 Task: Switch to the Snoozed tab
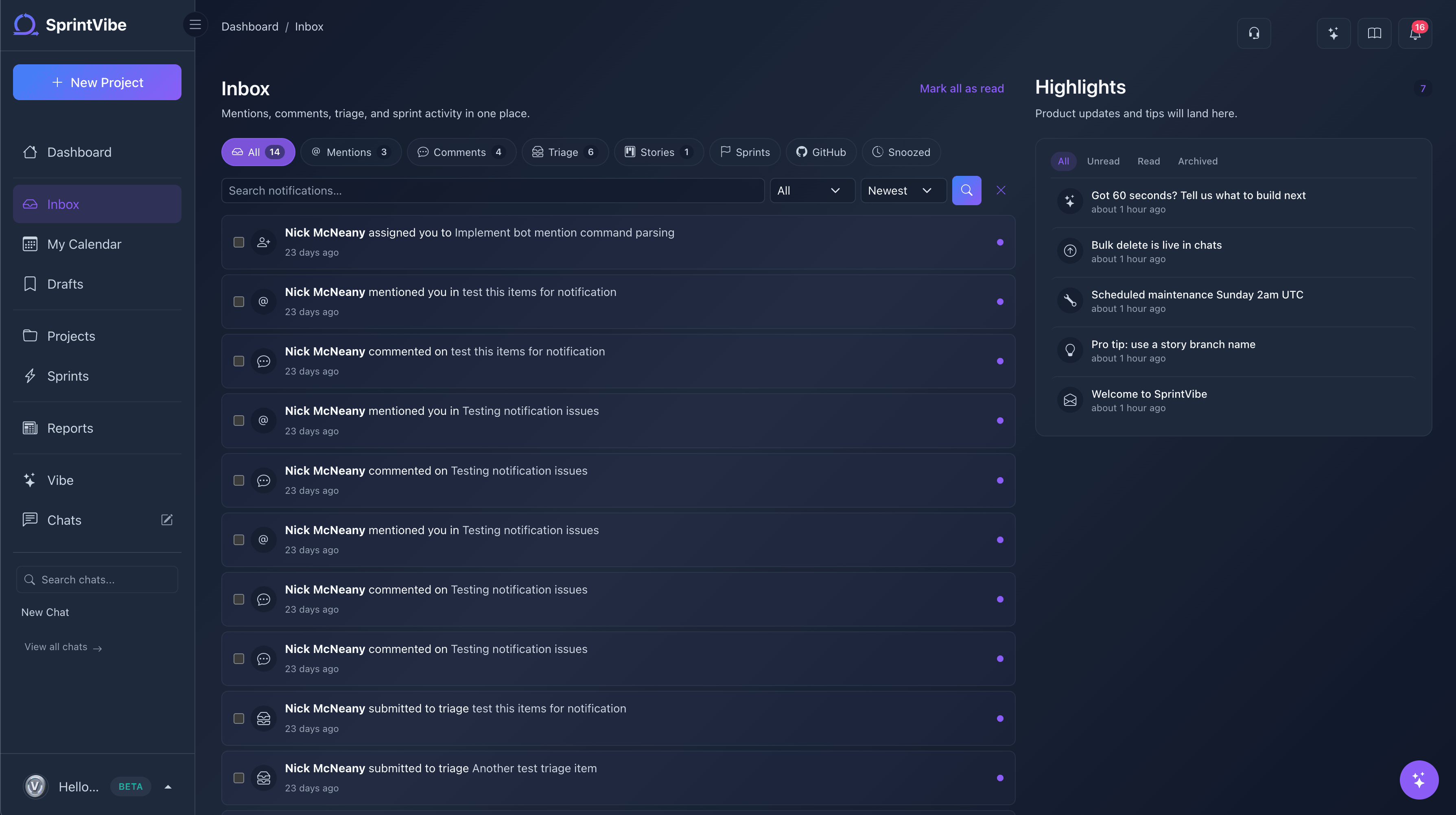[x=901, y=152]
